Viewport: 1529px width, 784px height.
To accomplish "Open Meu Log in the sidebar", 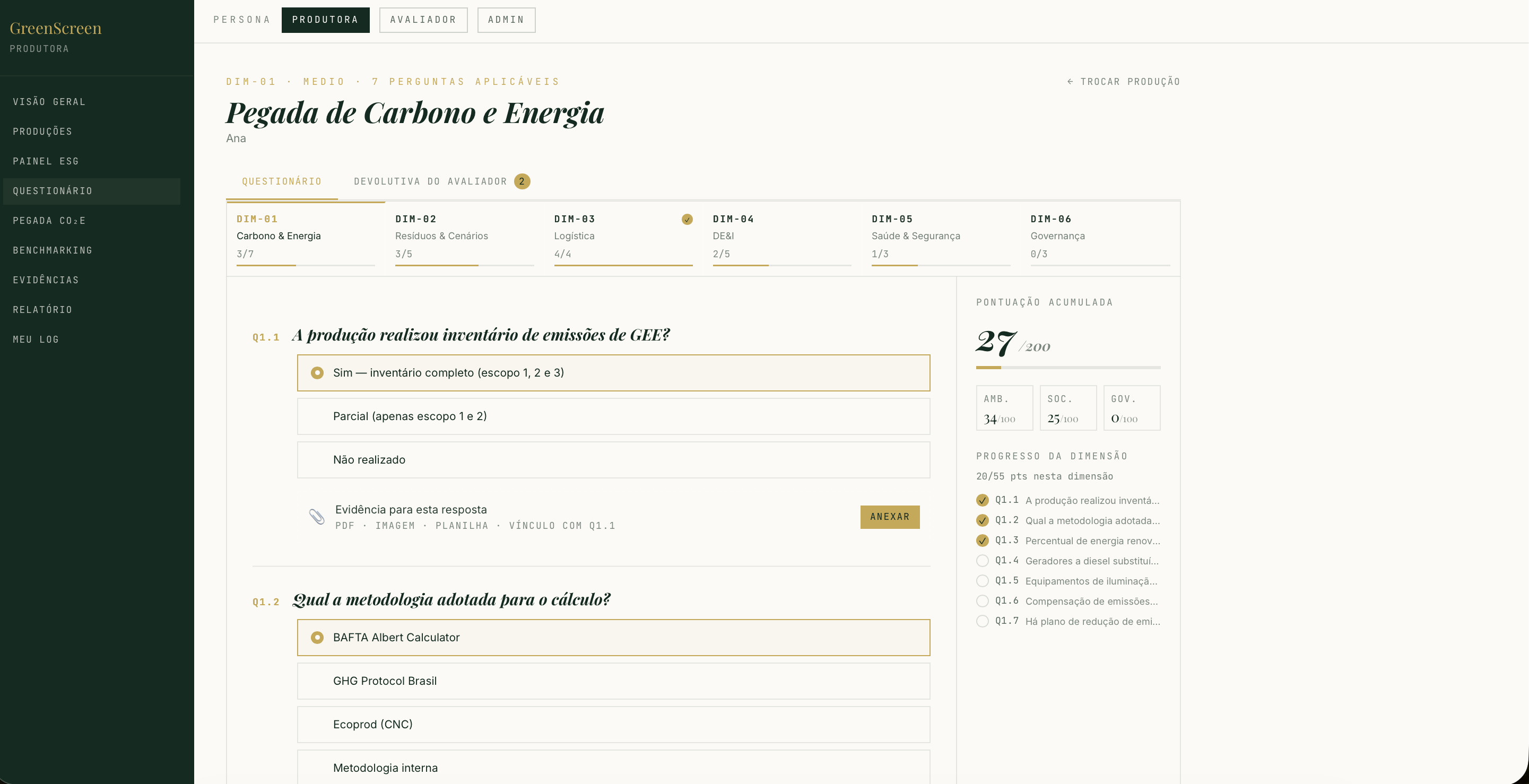I will click(x=92, y=339).
